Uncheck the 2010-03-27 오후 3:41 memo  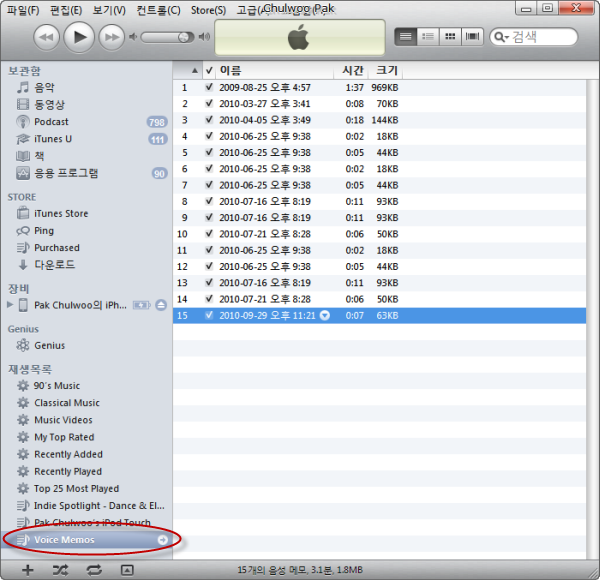[209, 103]
